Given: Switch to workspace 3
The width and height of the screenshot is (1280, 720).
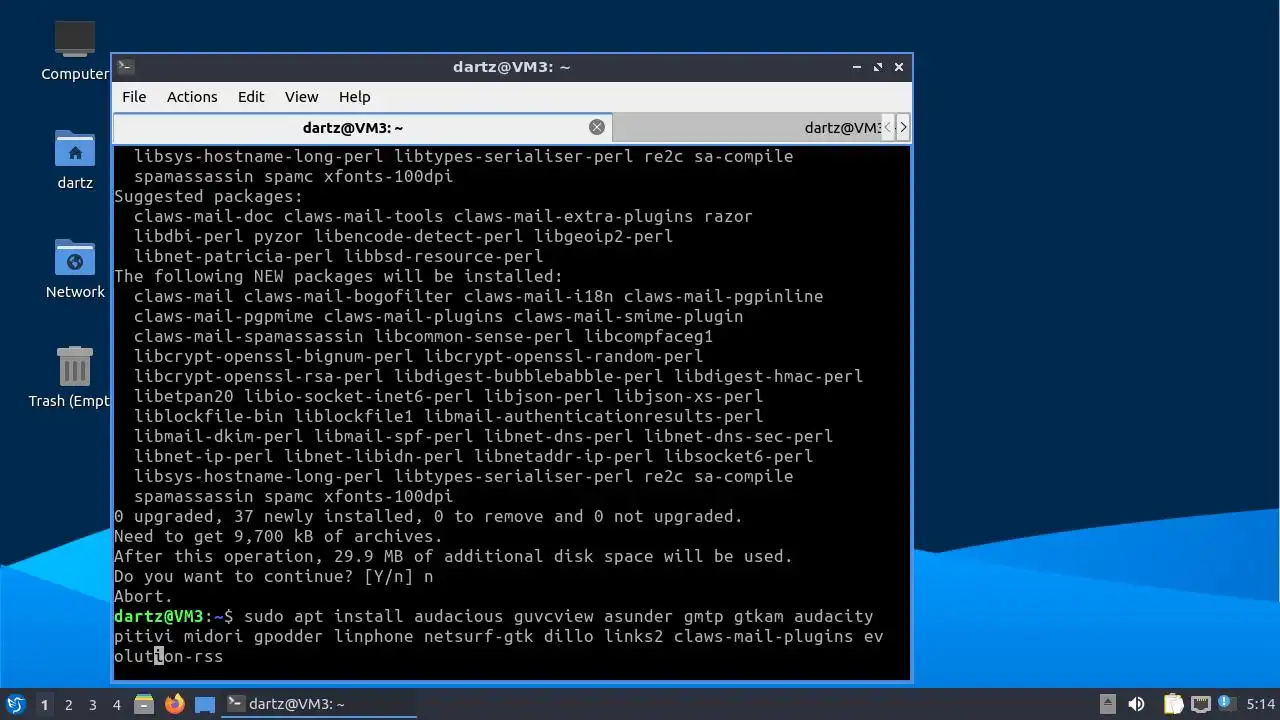Looking at the screenshot, I should click(x=92, y=704).
